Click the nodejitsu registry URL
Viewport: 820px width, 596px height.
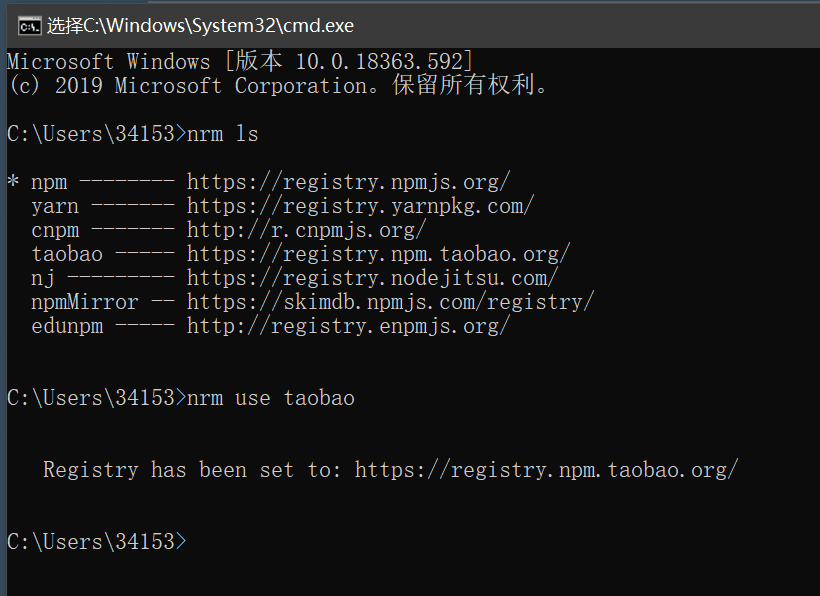[372, 278]
